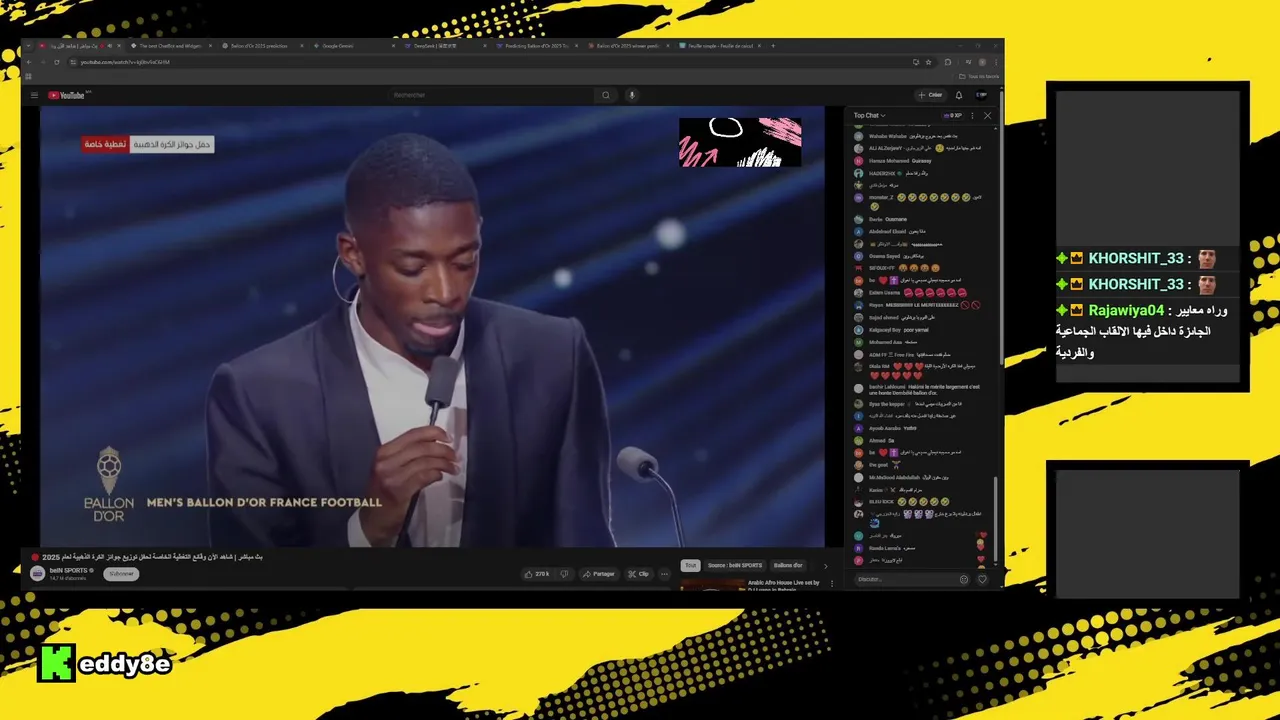This screenshot has width=1280, height=720.
Task: Like the video (270 k thumbs up)
Action: (537, 574)
